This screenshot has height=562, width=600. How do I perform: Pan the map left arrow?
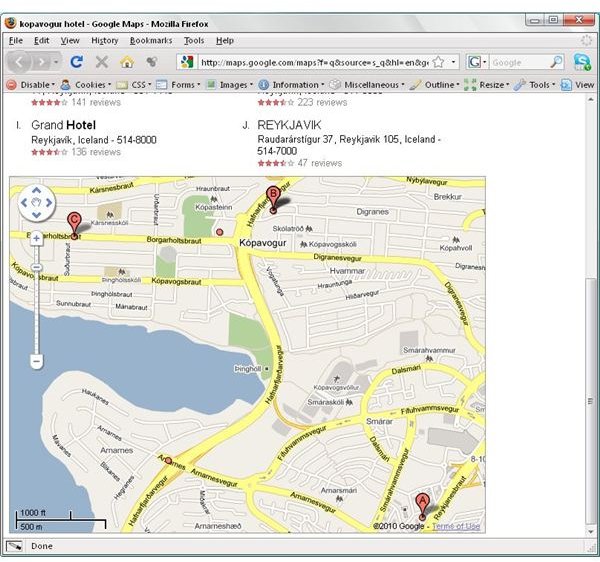(x=24, y=203)
